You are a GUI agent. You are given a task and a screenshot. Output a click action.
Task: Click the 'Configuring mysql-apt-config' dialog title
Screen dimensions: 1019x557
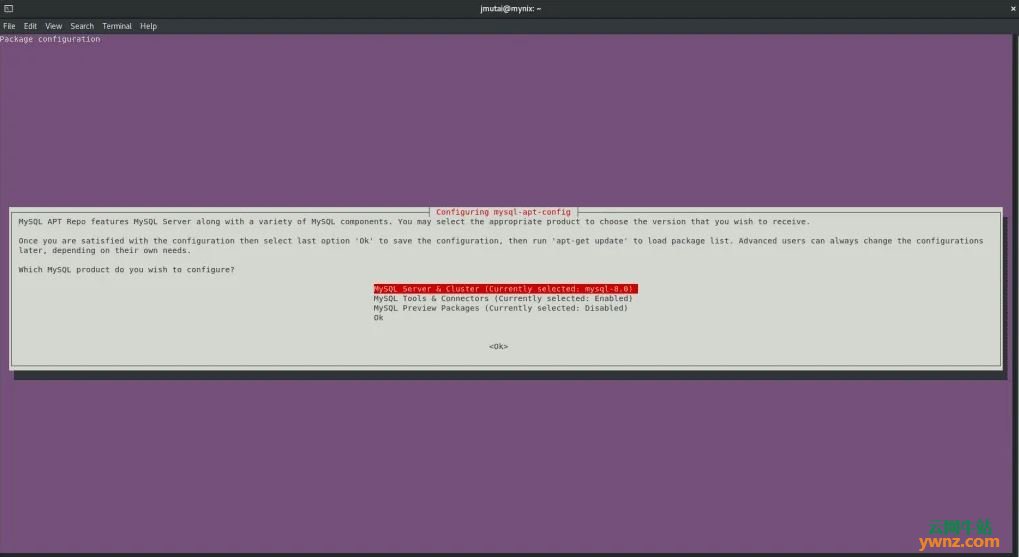point(503,212)
